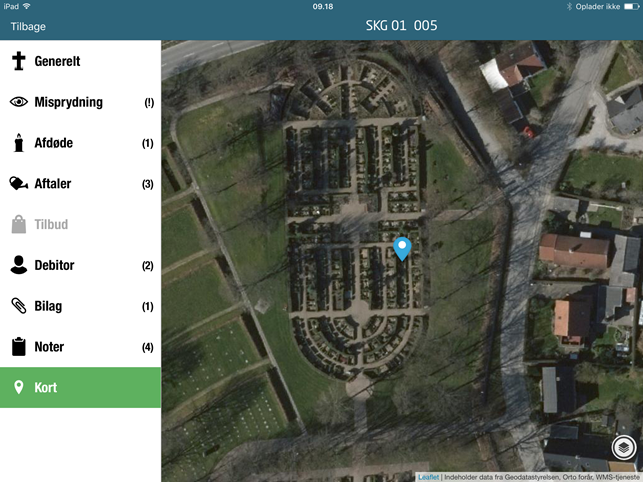Click the (1) count next to Bilag
Viewport: 643px width, 482px height.
click(148, 306)
